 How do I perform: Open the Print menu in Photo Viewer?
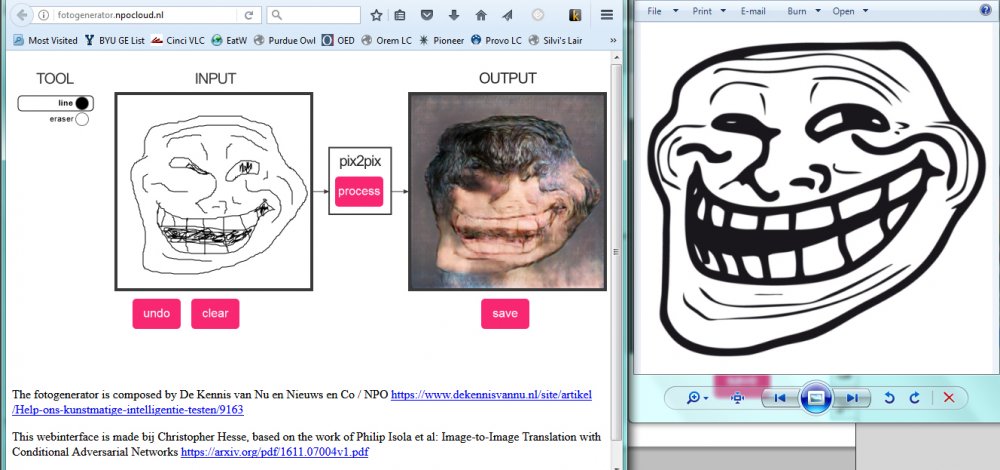[702, 11]
